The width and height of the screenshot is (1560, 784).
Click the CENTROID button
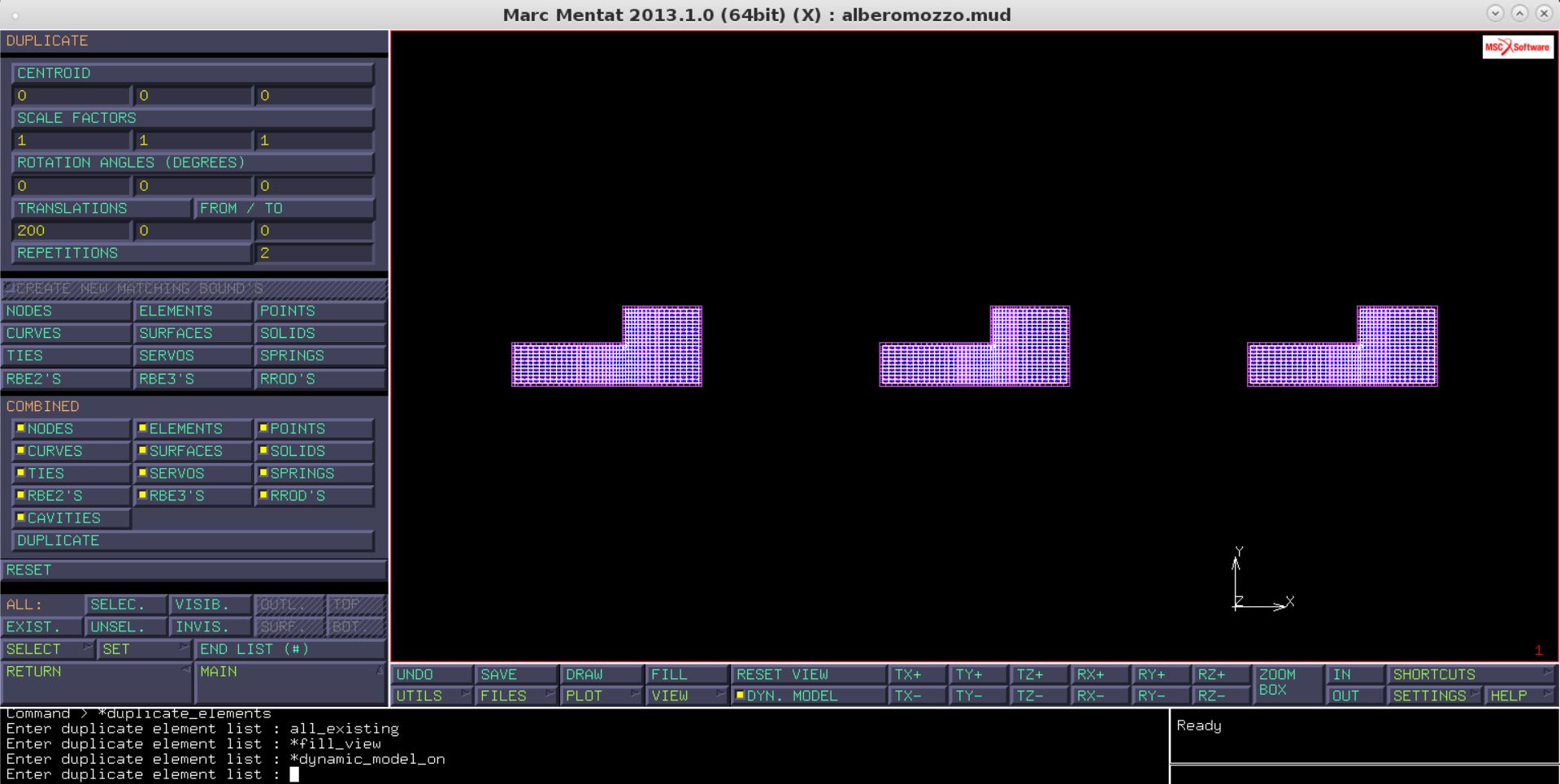click(x=193, y=73)
